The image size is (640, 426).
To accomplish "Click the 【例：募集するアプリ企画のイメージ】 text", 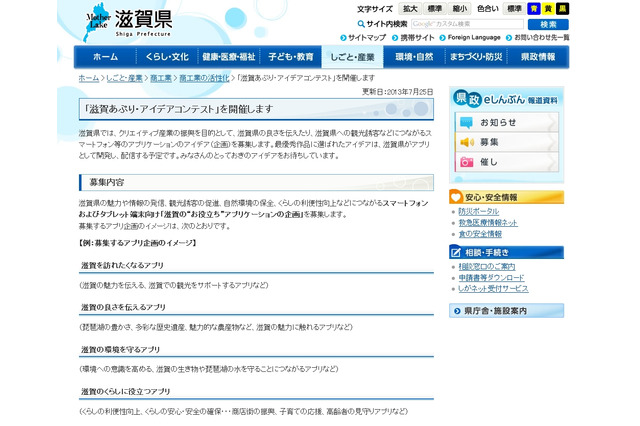I will point(138,243).
